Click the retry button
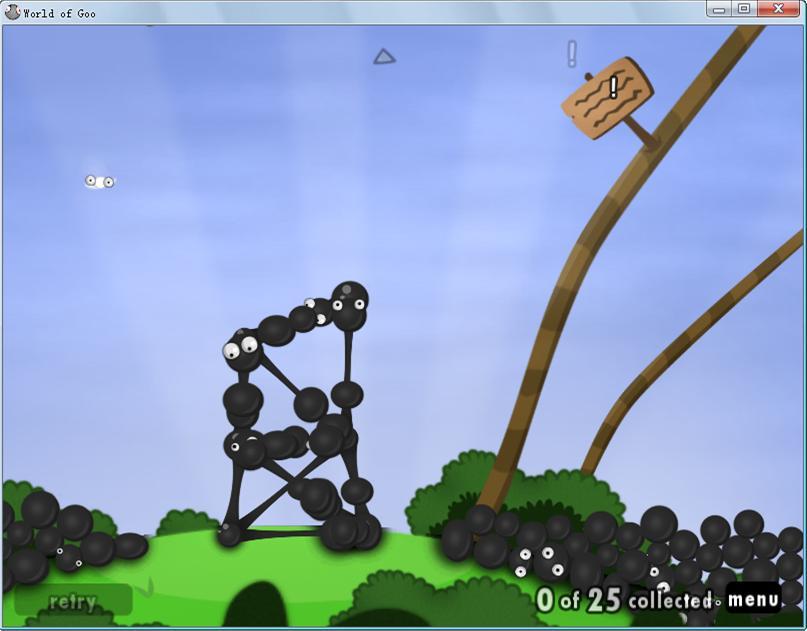The height and width of the screenshot is (631, 807). pos(73,601)
